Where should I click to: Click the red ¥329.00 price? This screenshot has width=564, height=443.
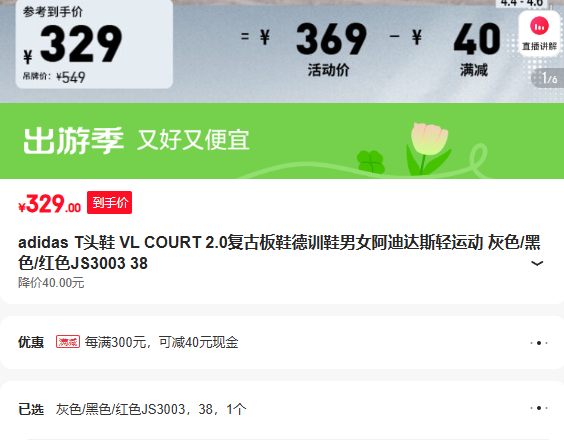pos(50,204)
